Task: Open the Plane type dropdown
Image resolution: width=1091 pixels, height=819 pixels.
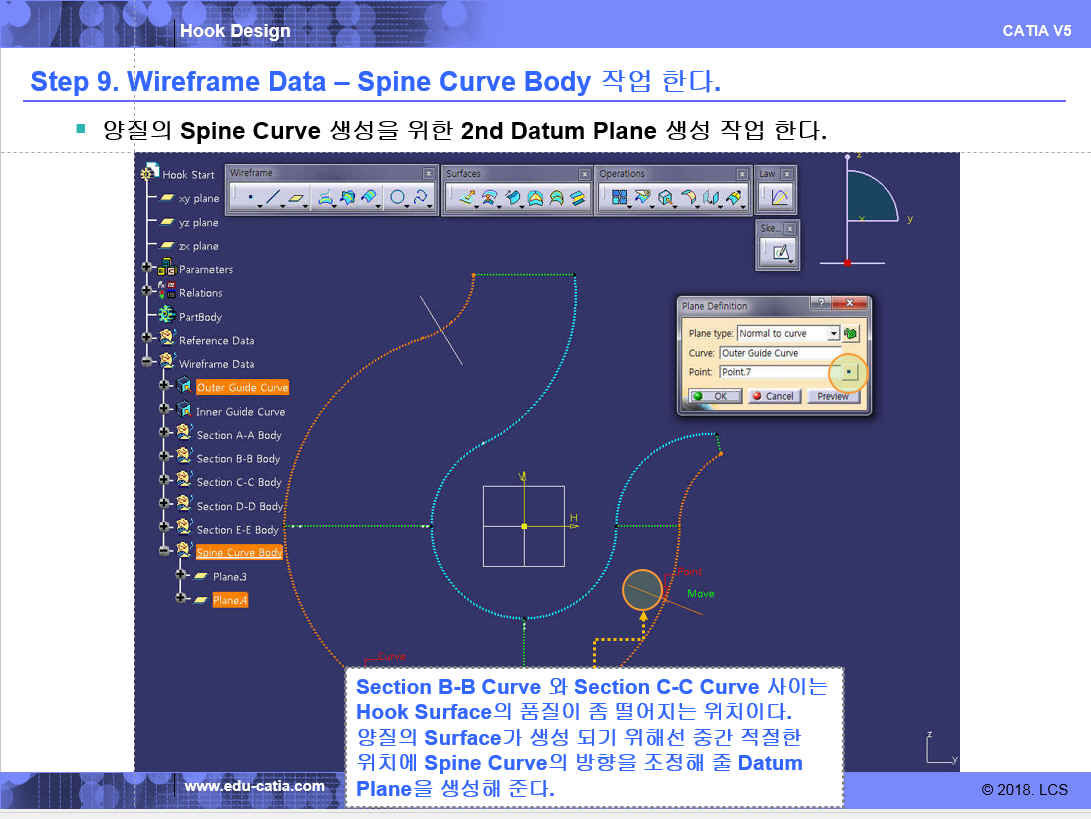Action: [x=833, y=334]
